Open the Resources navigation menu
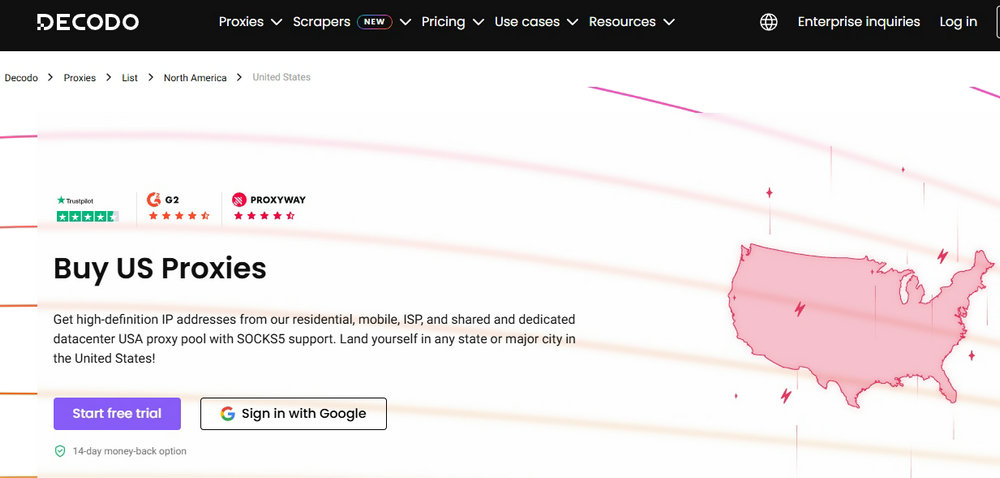1000x478 pixels. [622, 22]
